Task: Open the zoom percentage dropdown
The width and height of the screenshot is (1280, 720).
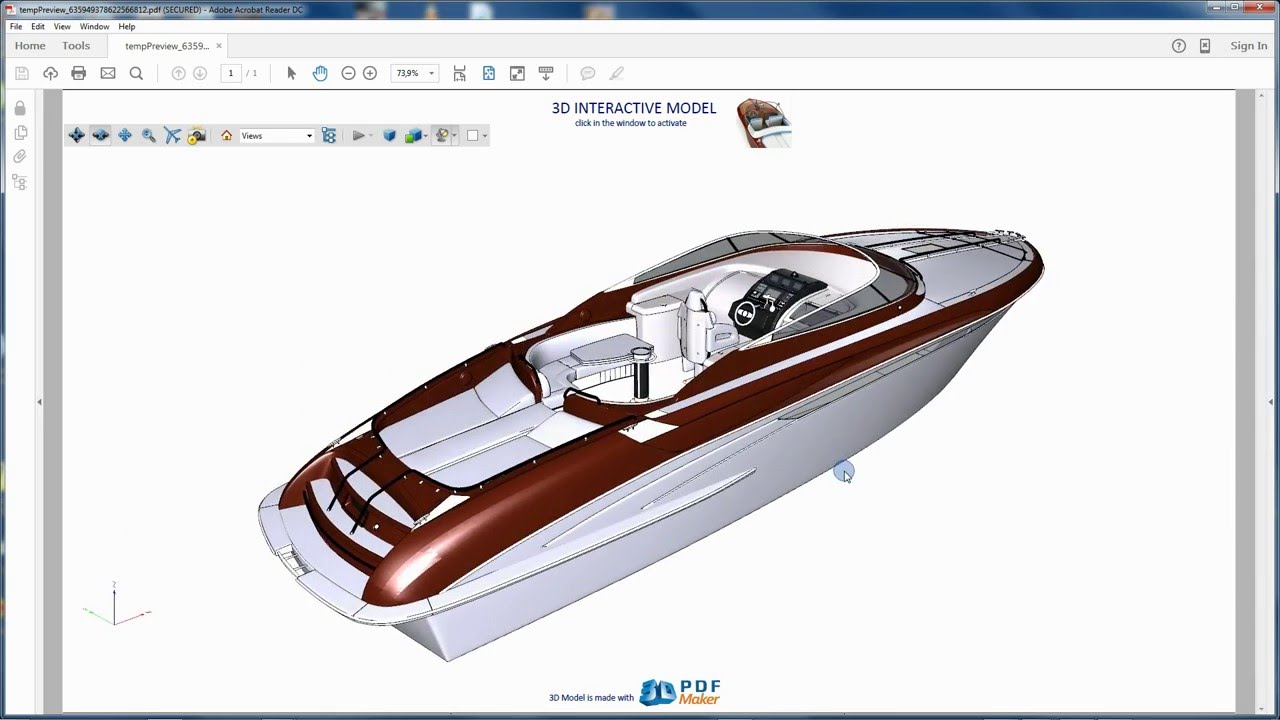Action: tap(432, 73)
